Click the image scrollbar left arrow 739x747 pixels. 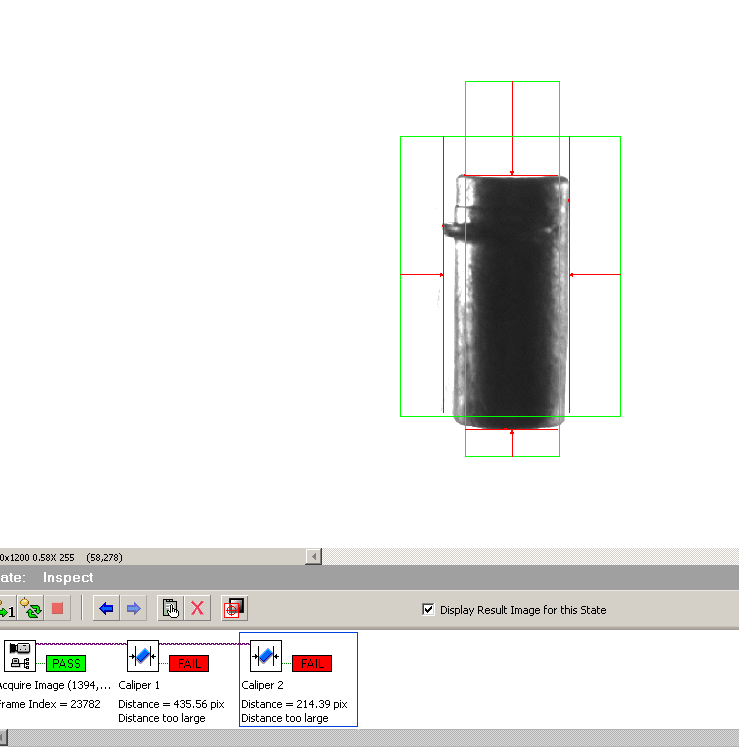[x=314, y=556]
